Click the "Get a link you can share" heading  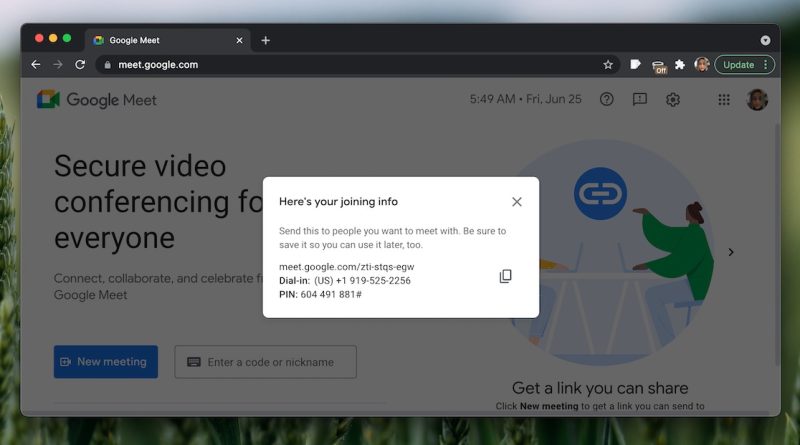pyautogui.click(x=600, y=388)
